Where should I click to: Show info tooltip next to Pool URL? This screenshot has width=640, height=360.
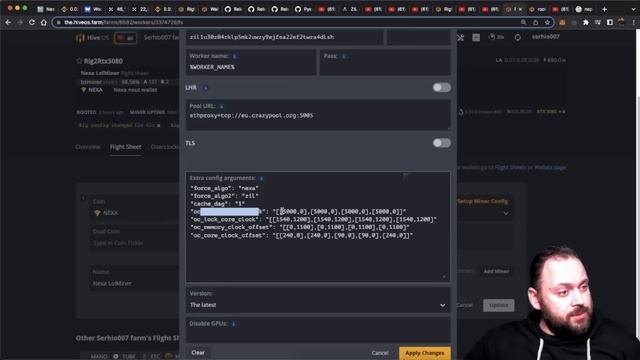[x=221, y=106]
